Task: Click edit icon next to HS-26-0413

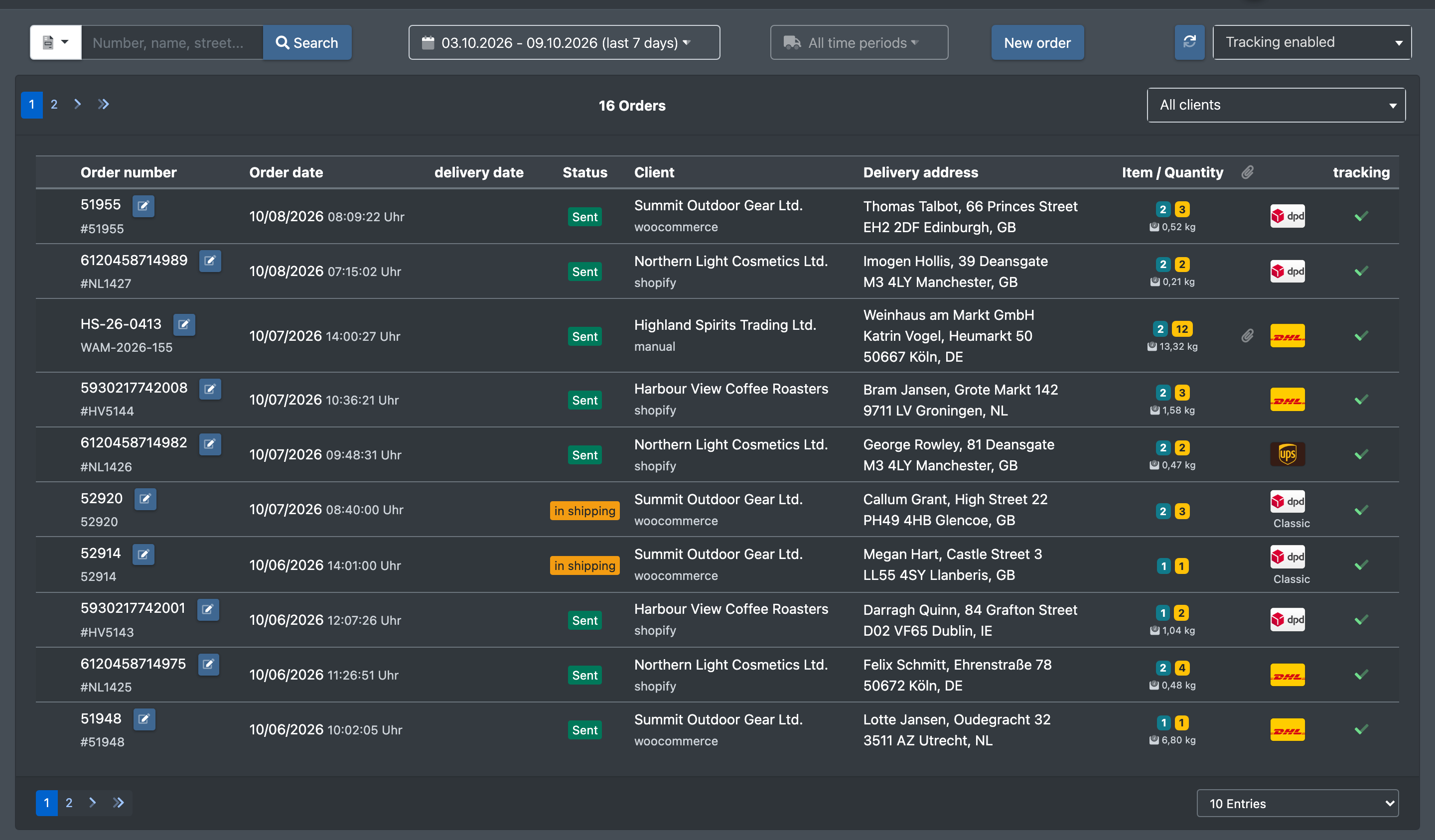Action: click(x=183, y=325)
